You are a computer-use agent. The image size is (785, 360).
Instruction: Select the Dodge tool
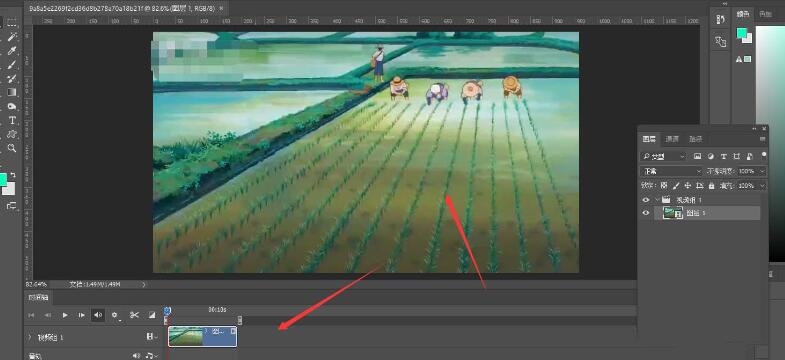pyautogui.click(x=12, y=107)
